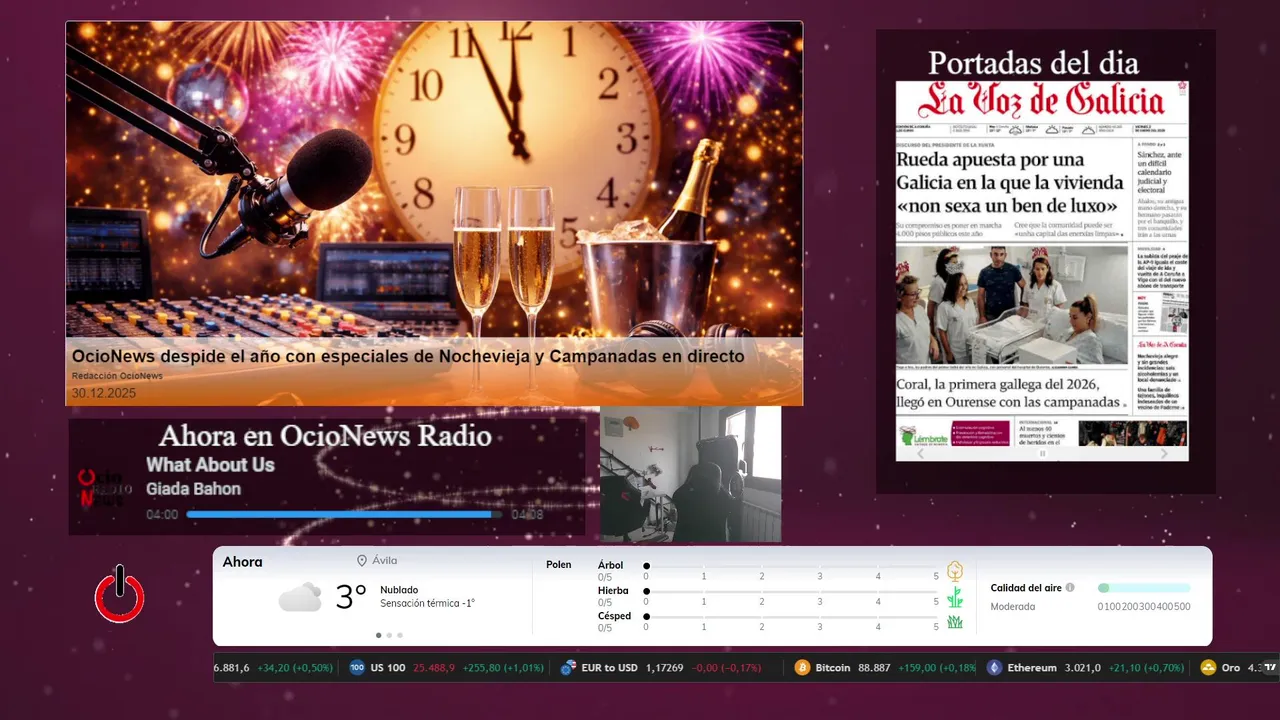Click the 3° temperature reading
Screen dimensions: 1280x720
[351, 597]
